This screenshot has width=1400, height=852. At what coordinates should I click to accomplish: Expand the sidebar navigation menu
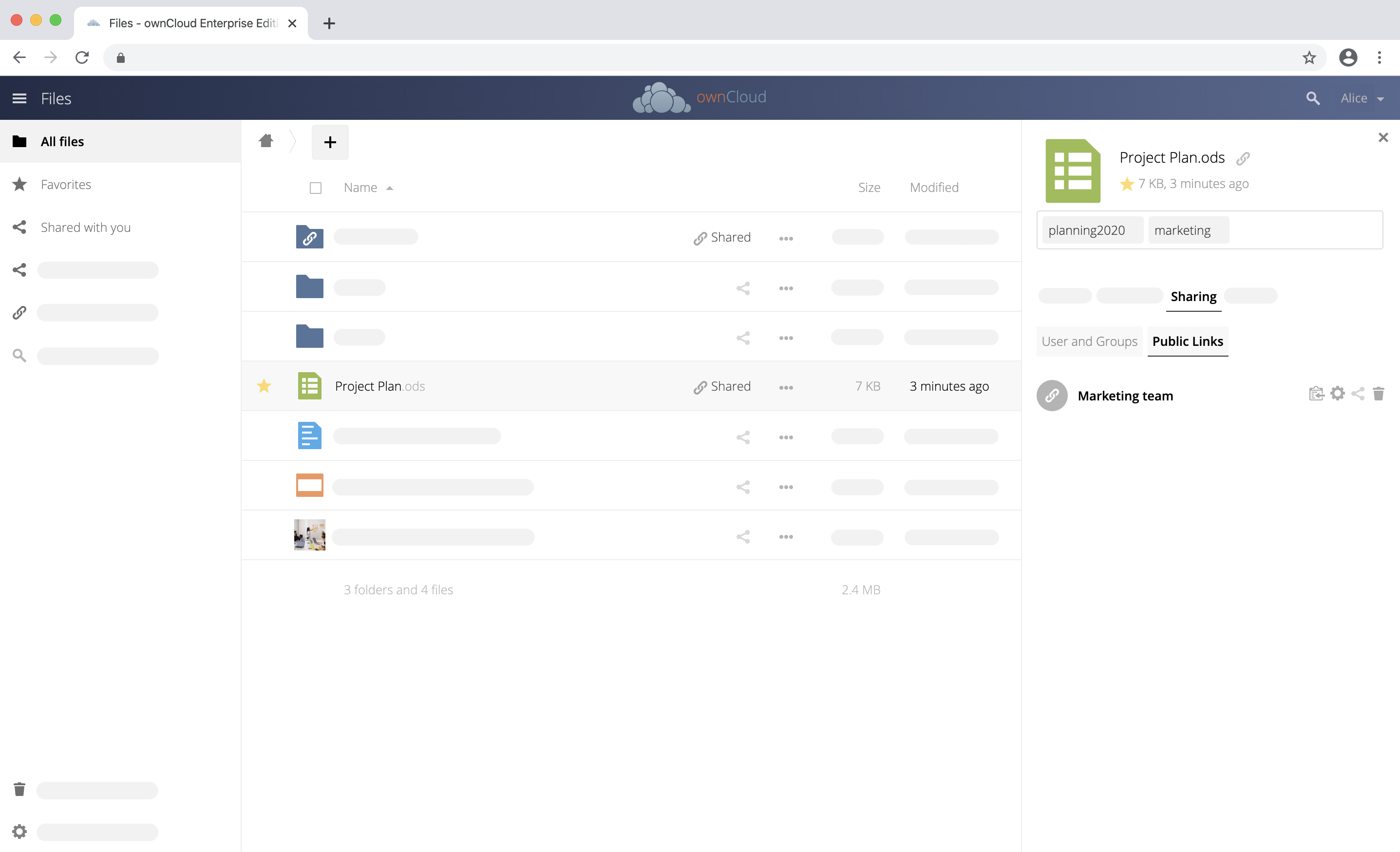20,97
